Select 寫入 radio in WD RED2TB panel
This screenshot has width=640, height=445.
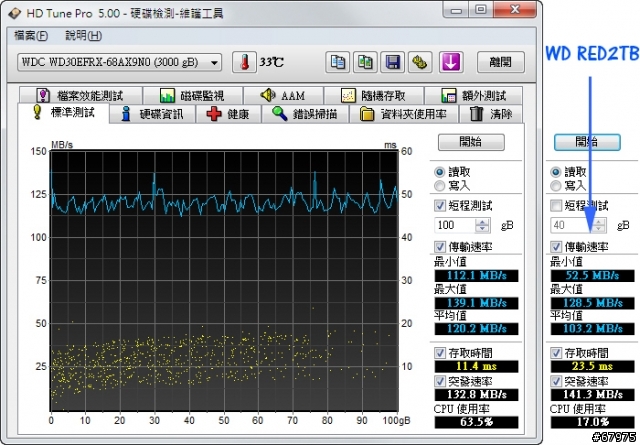point(556,186)
